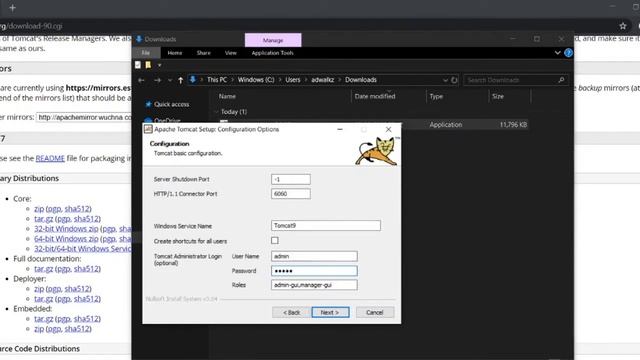Click the quick access toolbar dropdown arrow

click(159, 65)
